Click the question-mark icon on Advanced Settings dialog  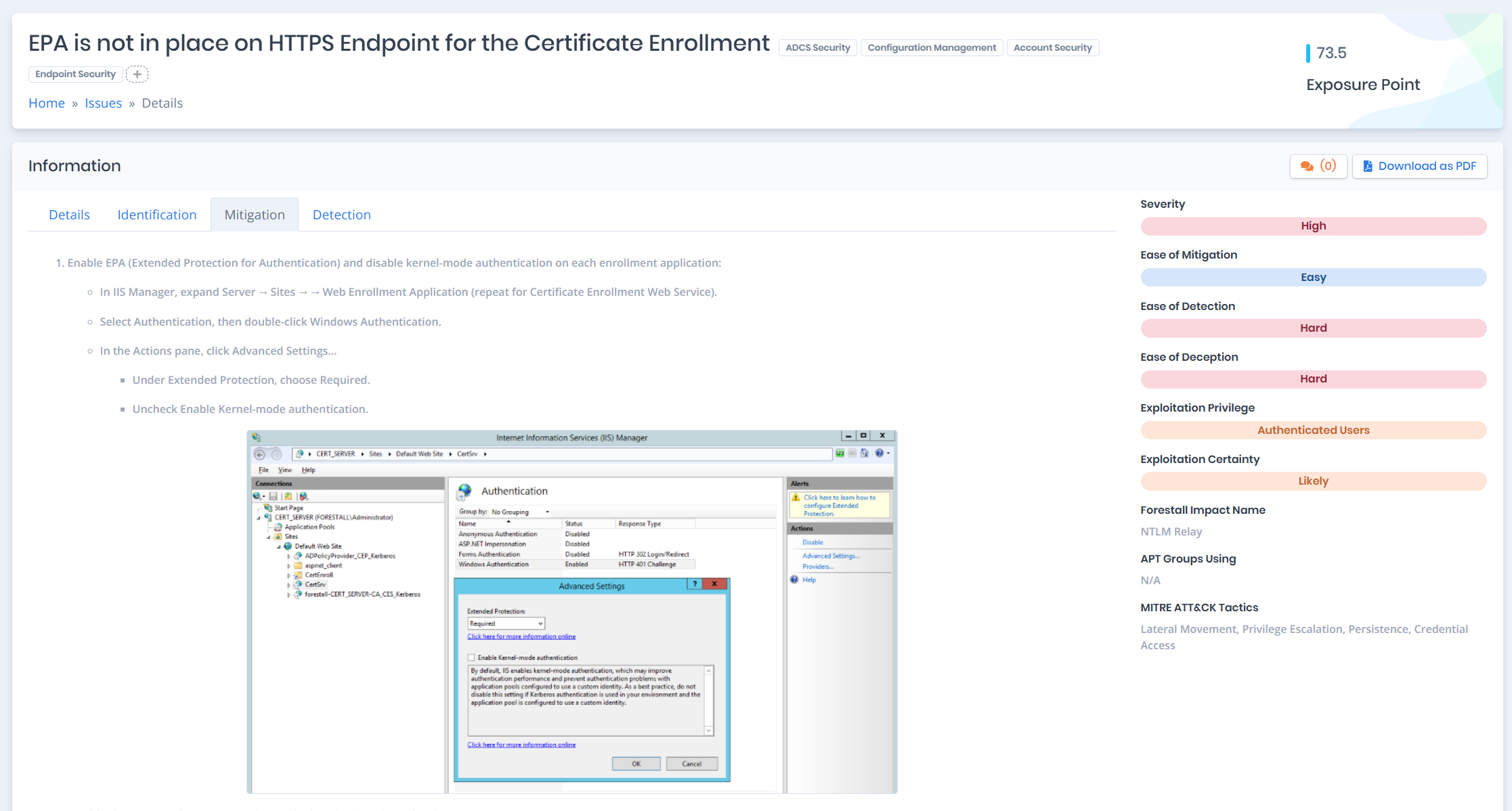695,584
